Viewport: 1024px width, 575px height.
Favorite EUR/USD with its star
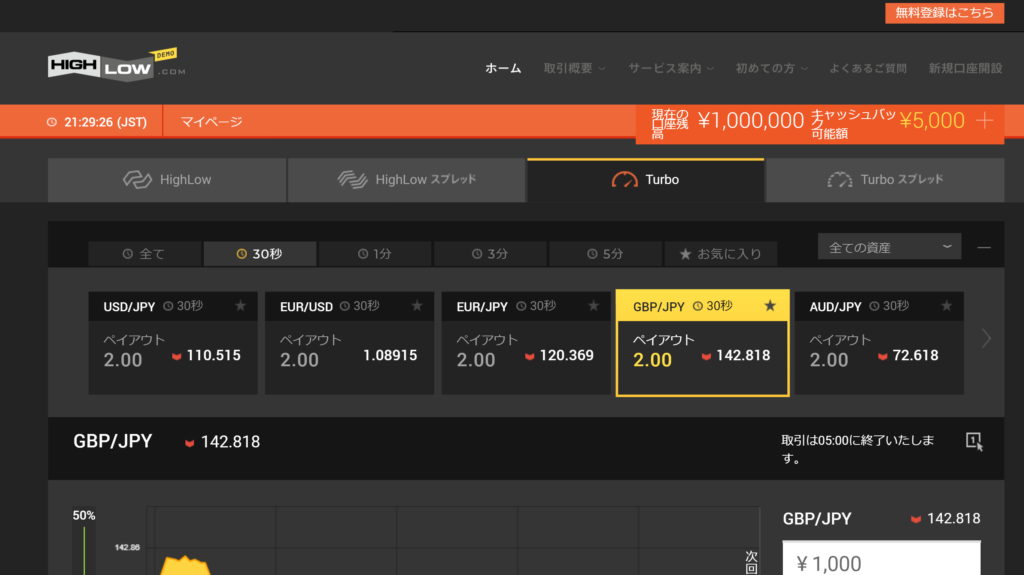(x=417, y=306)
